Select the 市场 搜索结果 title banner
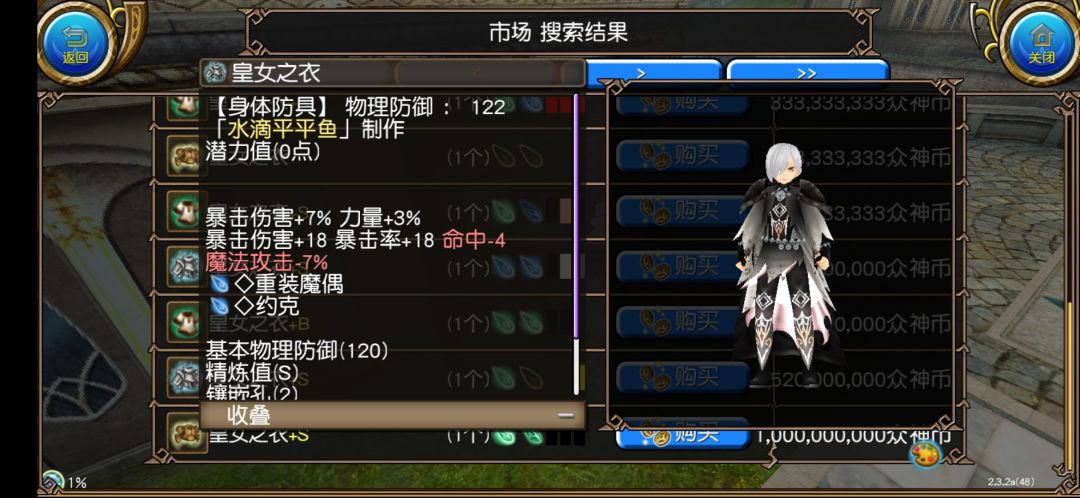Screen dimensions: 1080x498 tap(559, 32)
